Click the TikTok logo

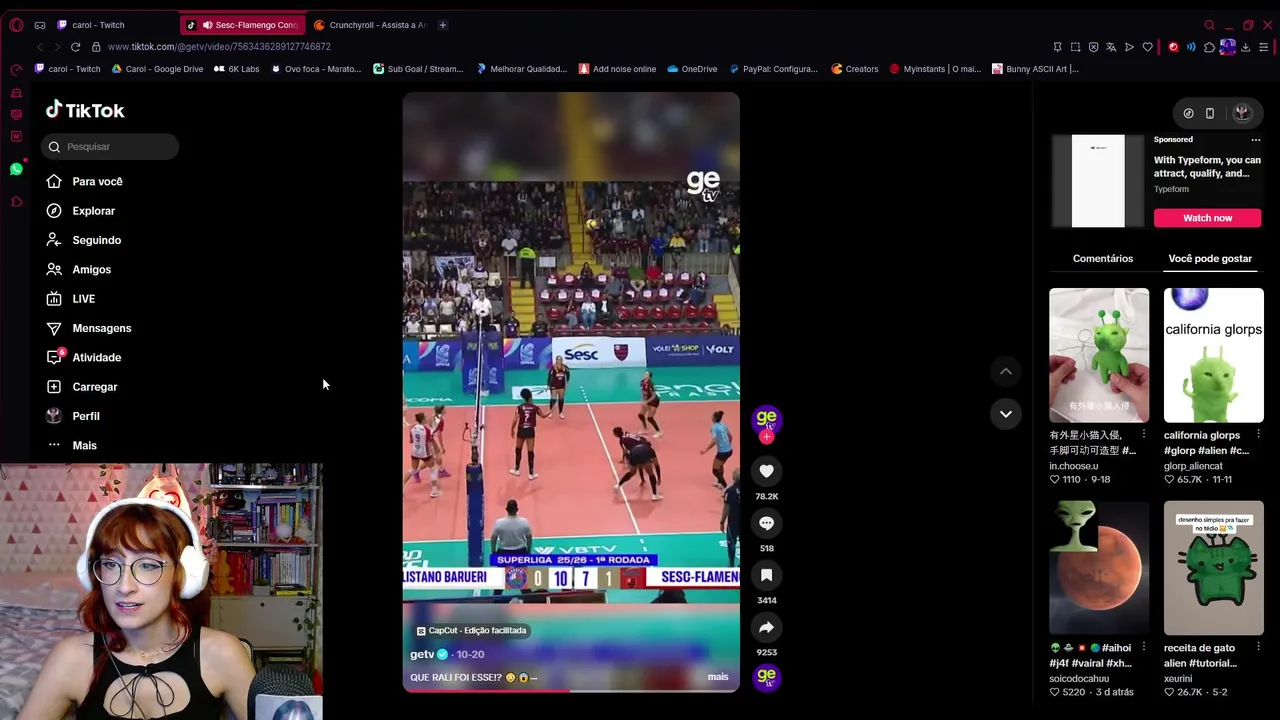(85, 110)
